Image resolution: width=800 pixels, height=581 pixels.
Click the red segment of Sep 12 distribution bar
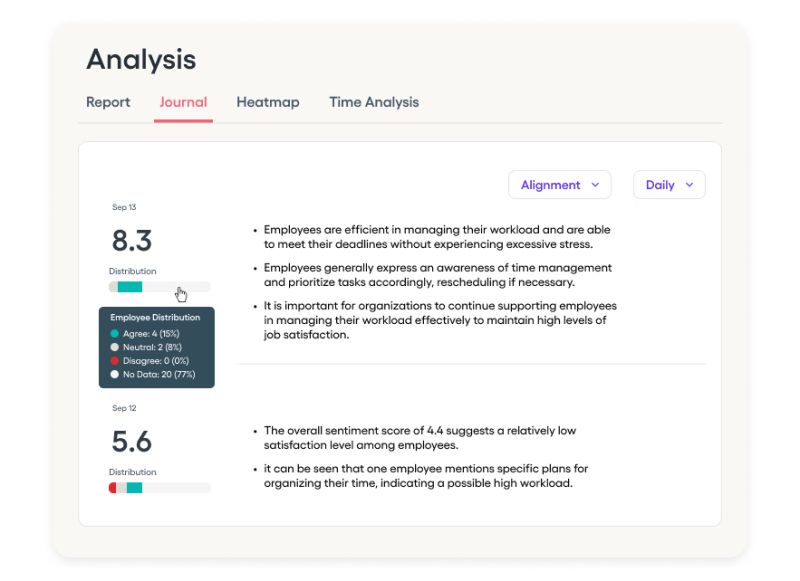coord(112,488)
